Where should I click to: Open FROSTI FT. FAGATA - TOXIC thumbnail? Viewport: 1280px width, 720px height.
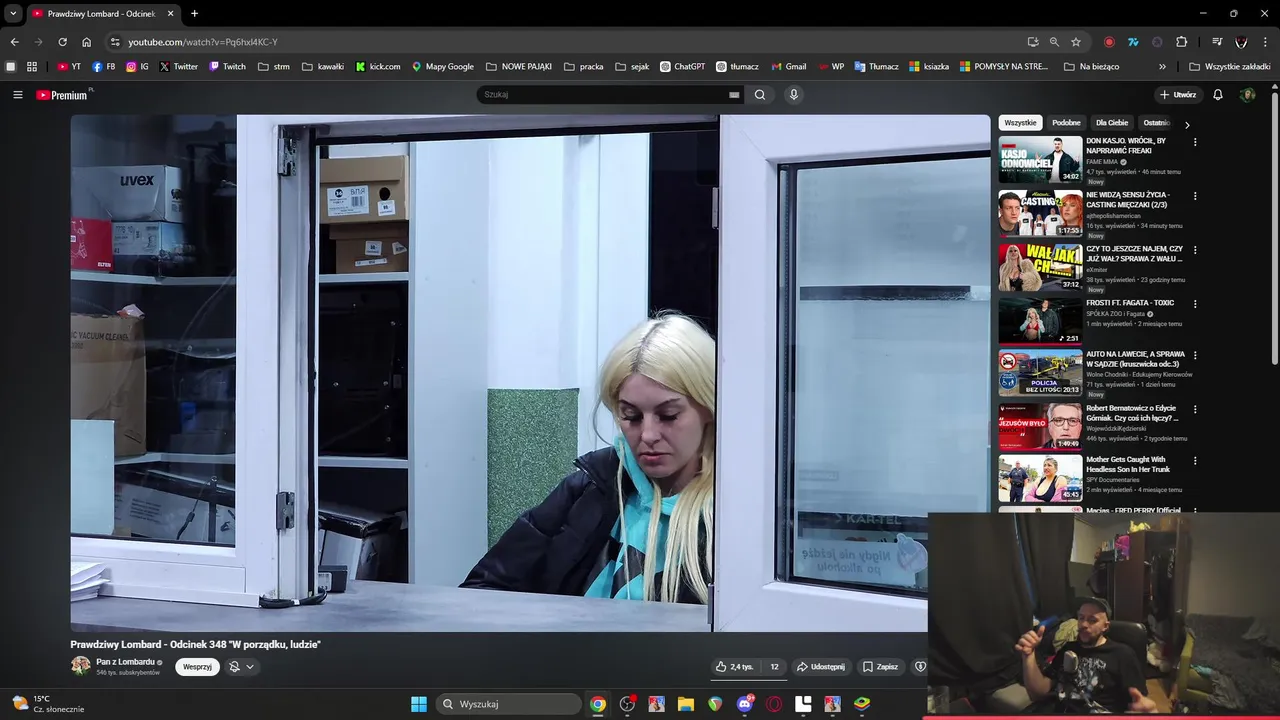coord(1040,321)
